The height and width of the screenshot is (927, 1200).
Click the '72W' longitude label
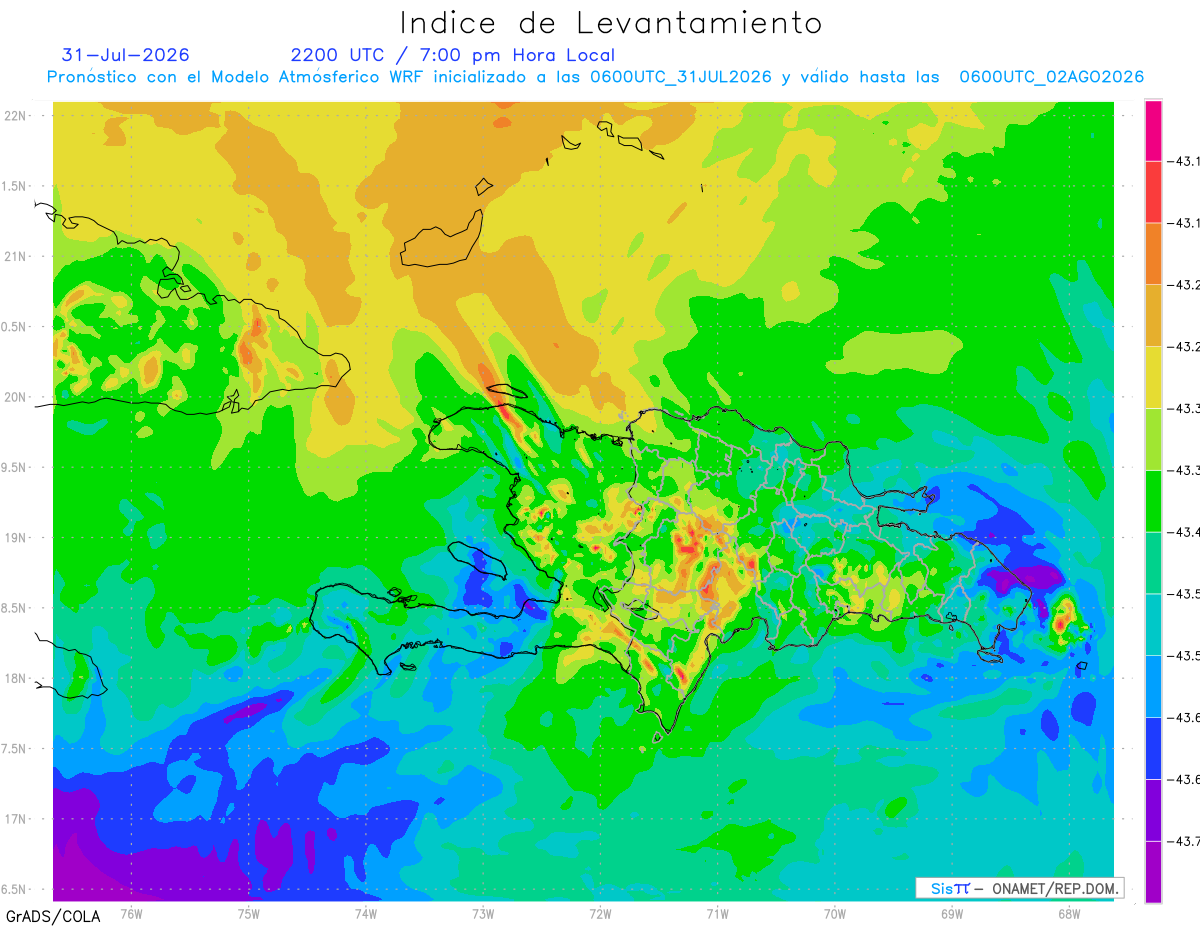pyautogui.click(x=601, y=913)
